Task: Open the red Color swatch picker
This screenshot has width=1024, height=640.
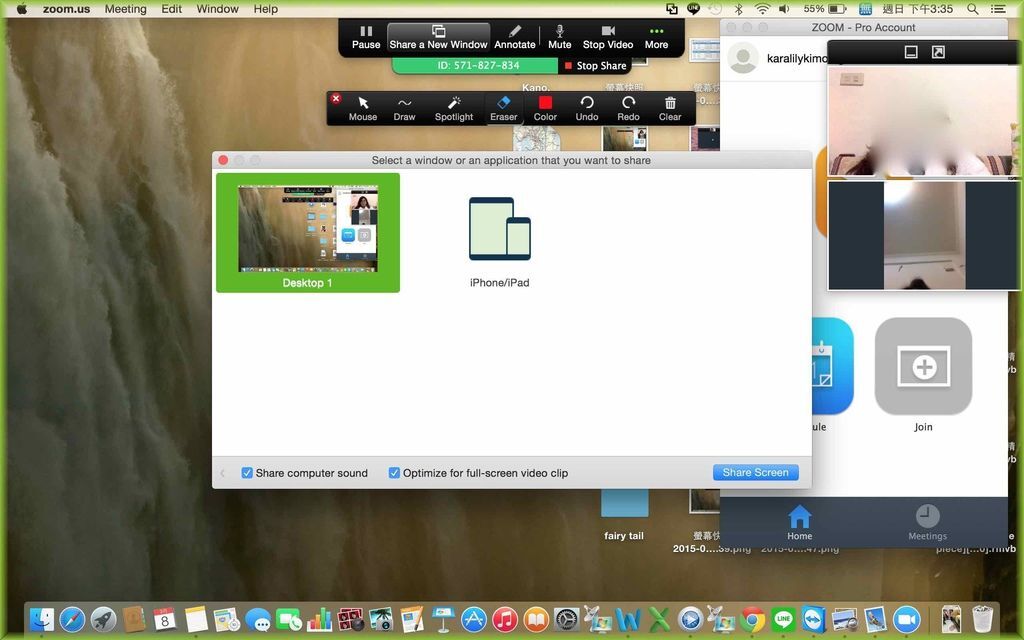Action: (x=545, y=108)
